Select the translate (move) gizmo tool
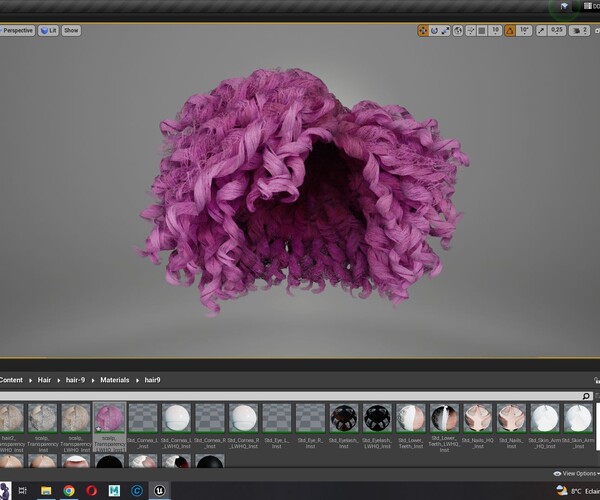This screenshot has width=600, height=500. click(423, 31)
